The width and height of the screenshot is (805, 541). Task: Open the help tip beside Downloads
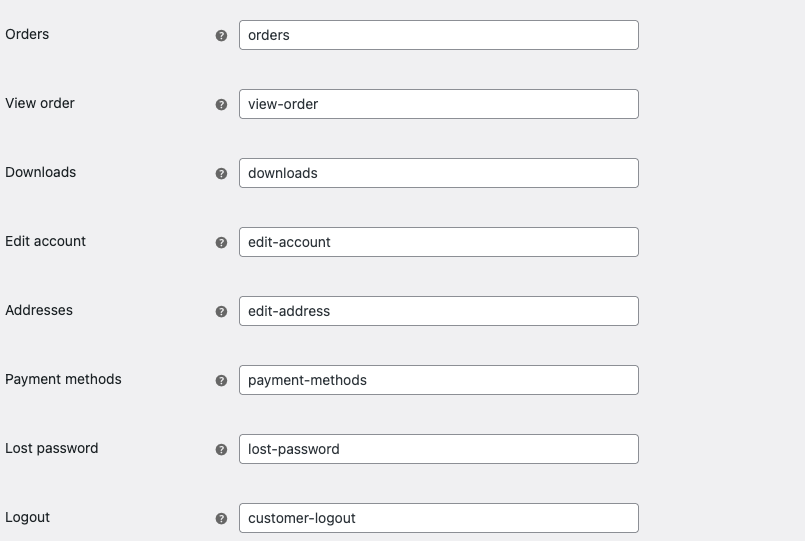click(222, 174)
